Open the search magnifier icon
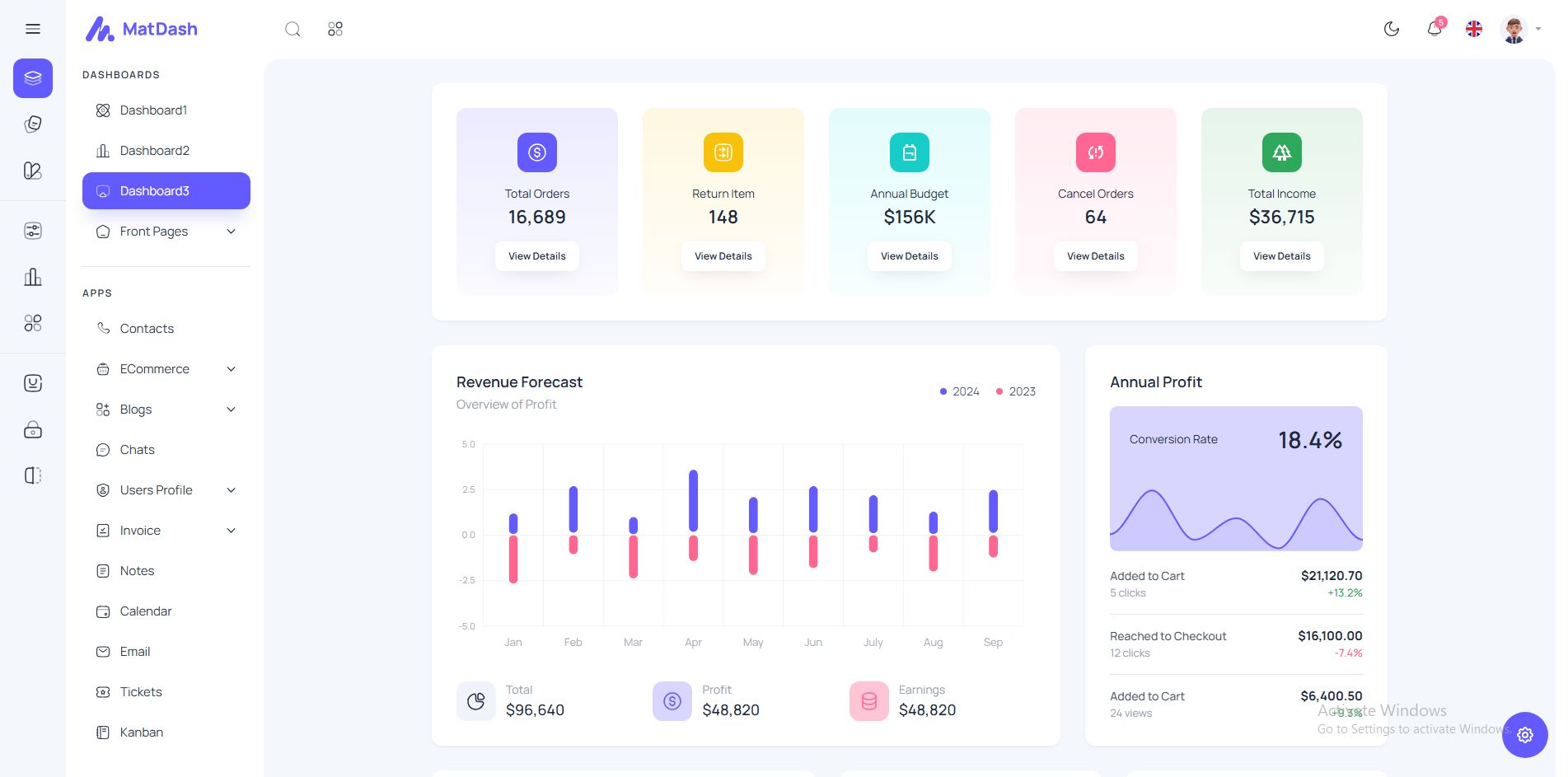Viewport: 1568px width, 777px height. [x=293, y=30]
